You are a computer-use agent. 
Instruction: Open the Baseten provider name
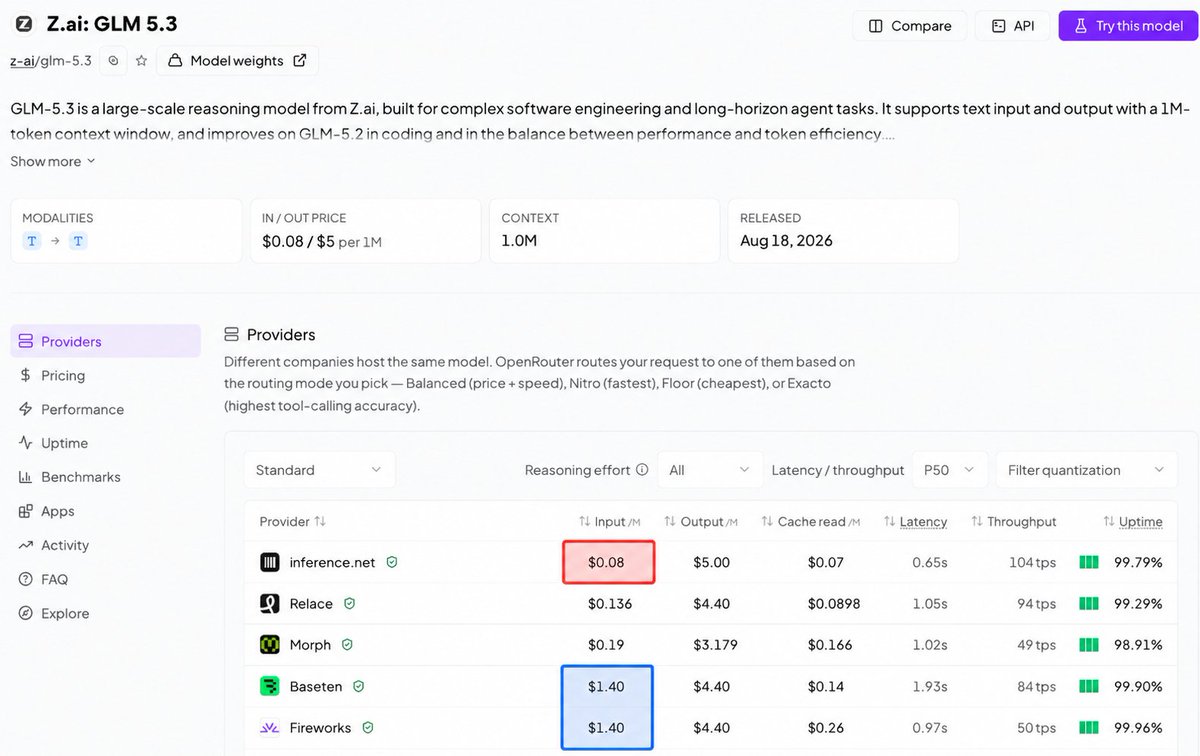tap(316, 686)
